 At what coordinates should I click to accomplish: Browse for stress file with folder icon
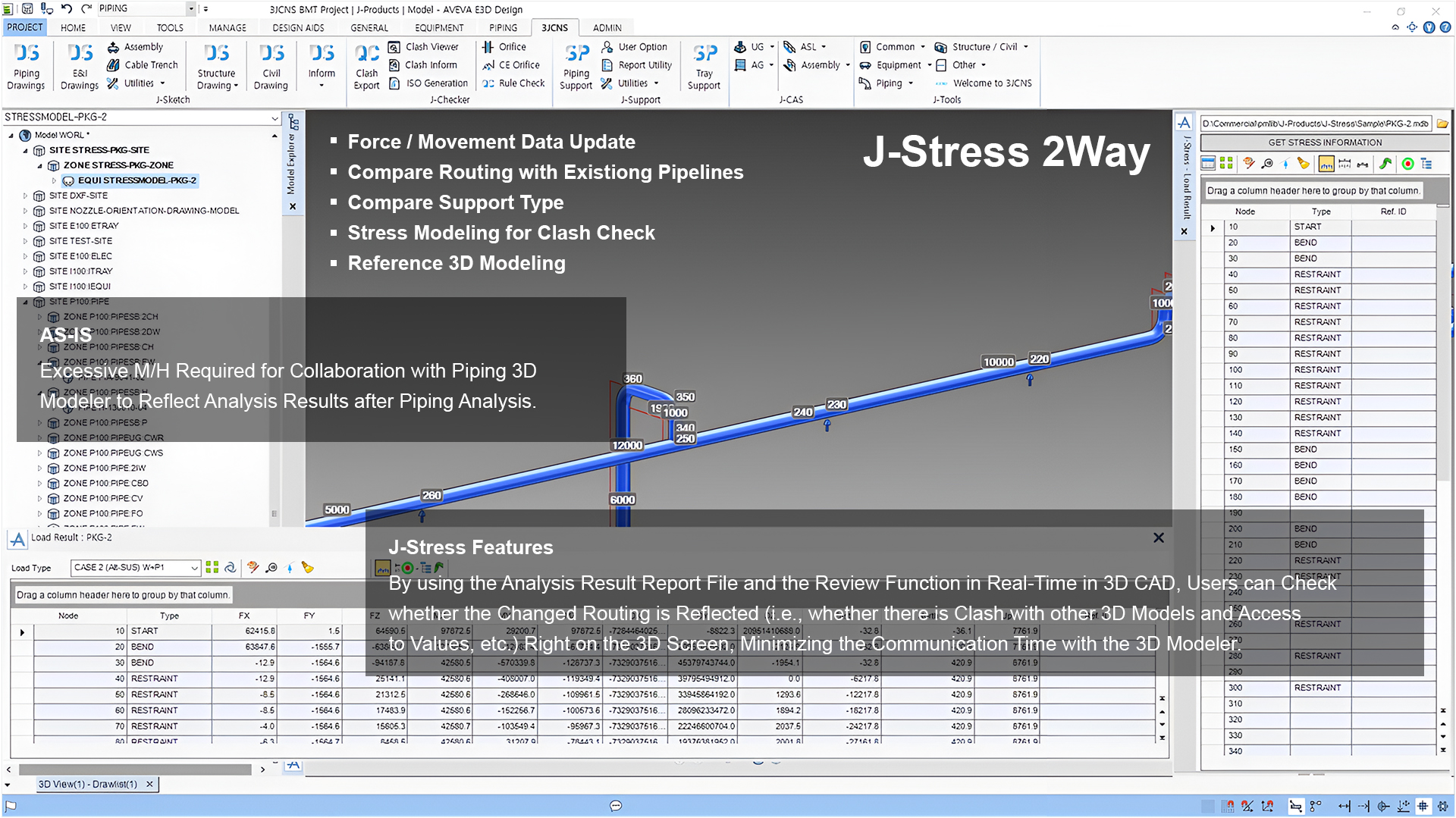point(1442,124)
